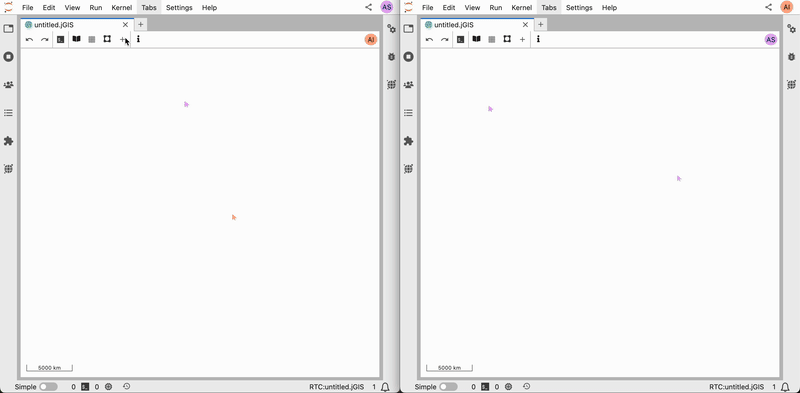The image size is (800, 393).
Task: Open collaboration panel in left window sidebar
Action: [8, 85]
